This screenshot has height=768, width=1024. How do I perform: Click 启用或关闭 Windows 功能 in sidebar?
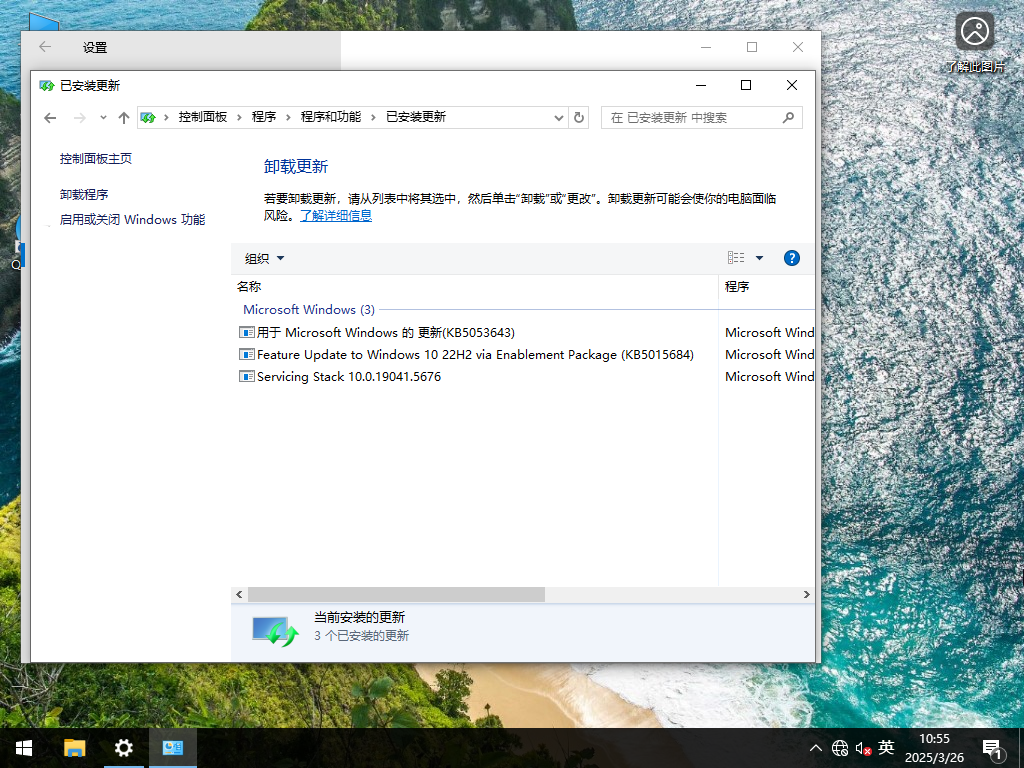[131, 219]
